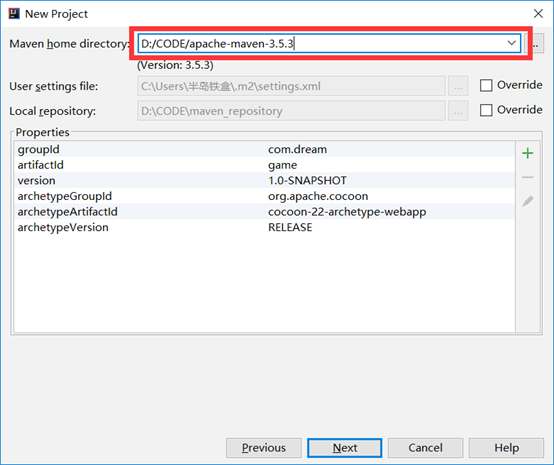The image size is (554, 465).
Task: Click the minus remove property icon
Action: (528, 177)
